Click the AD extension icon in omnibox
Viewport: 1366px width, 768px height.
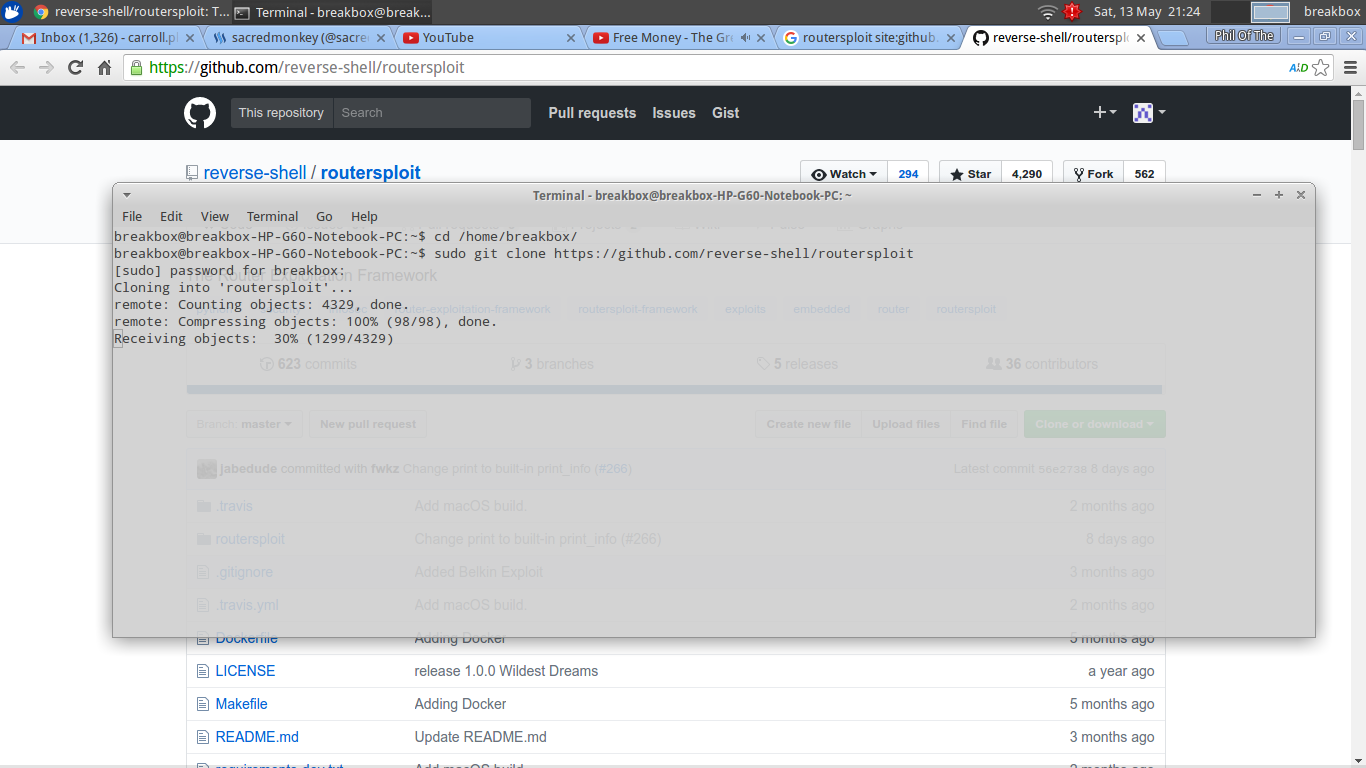[1298, 68]
